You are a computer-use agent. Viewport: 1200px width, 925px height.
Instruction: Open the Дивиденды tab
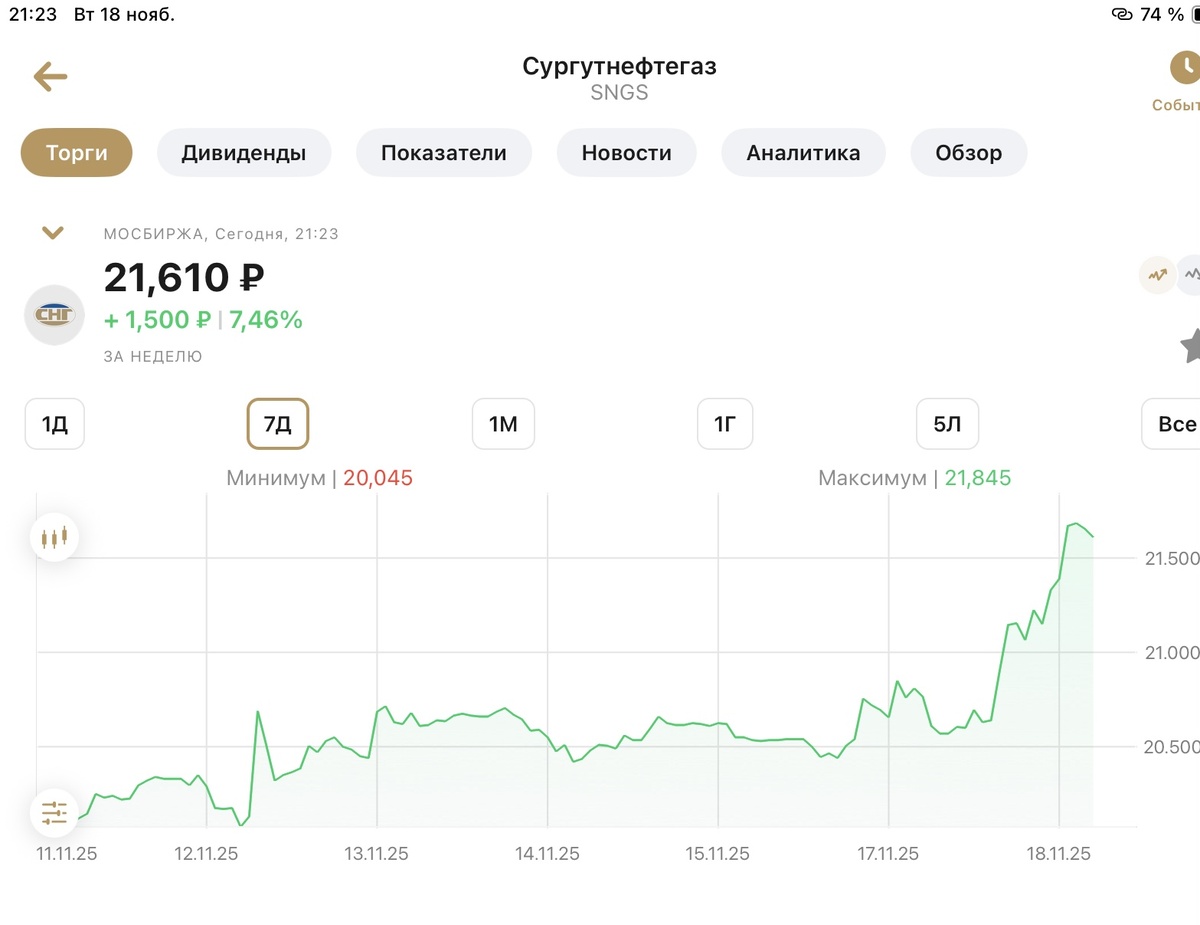click(244, 153)
